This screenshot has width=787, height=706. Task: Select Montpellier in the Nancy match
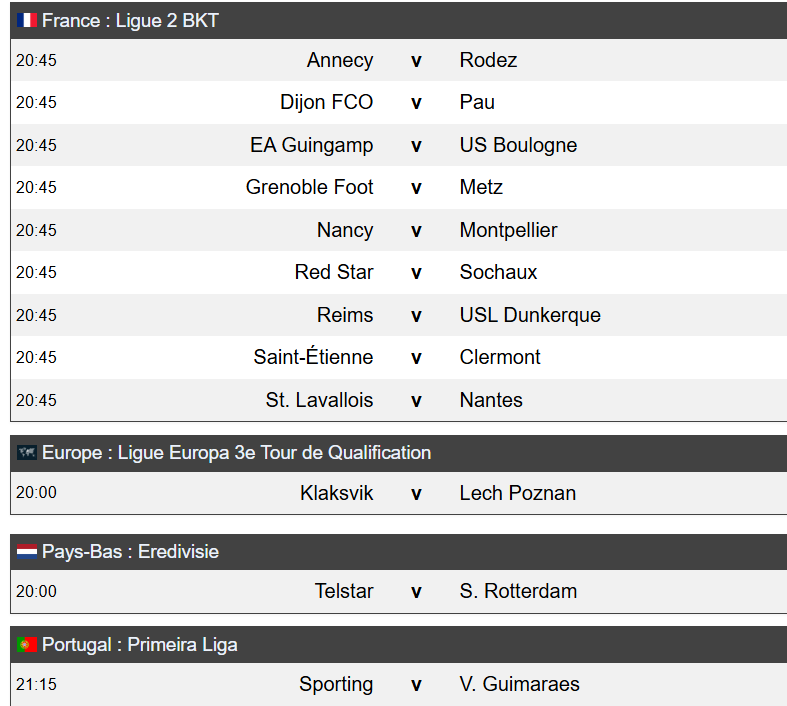508,230
